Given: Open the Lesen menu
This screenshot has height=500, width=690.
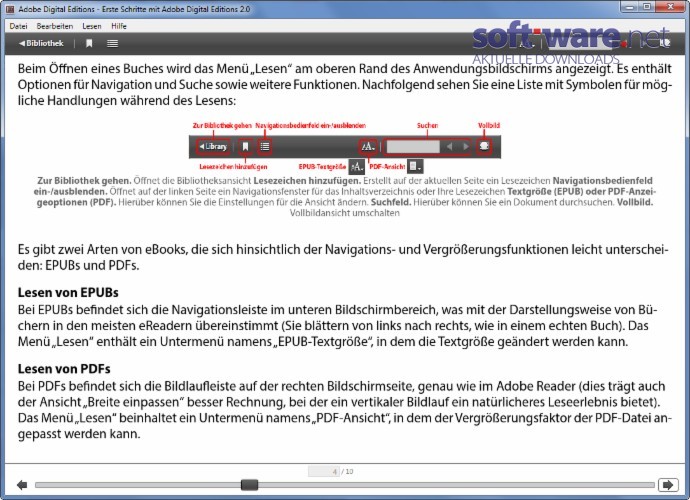Looking at the screenshot, I should point(92,26).
